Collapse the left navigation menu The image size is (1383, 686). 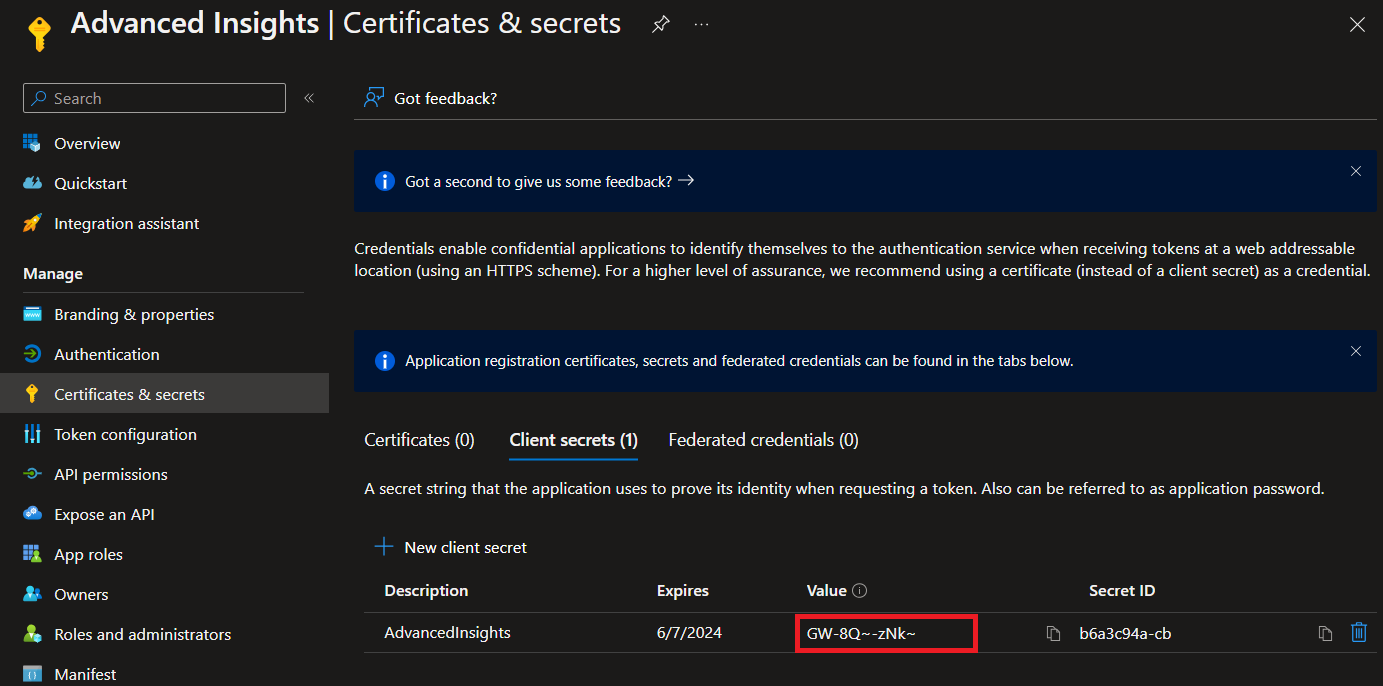click(309, 98)
